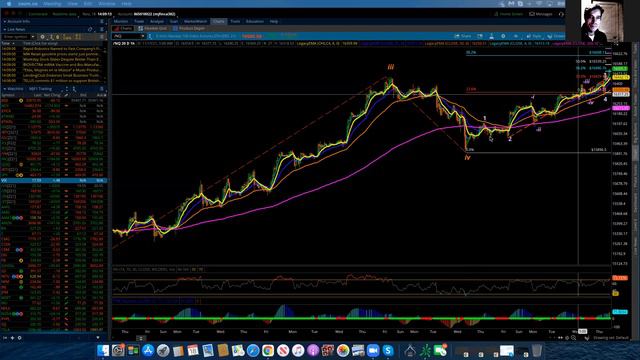Collapse the Live News panel
Image resolution: width=640 pixels, height=360 pixels.
click(x=5, y=29)
